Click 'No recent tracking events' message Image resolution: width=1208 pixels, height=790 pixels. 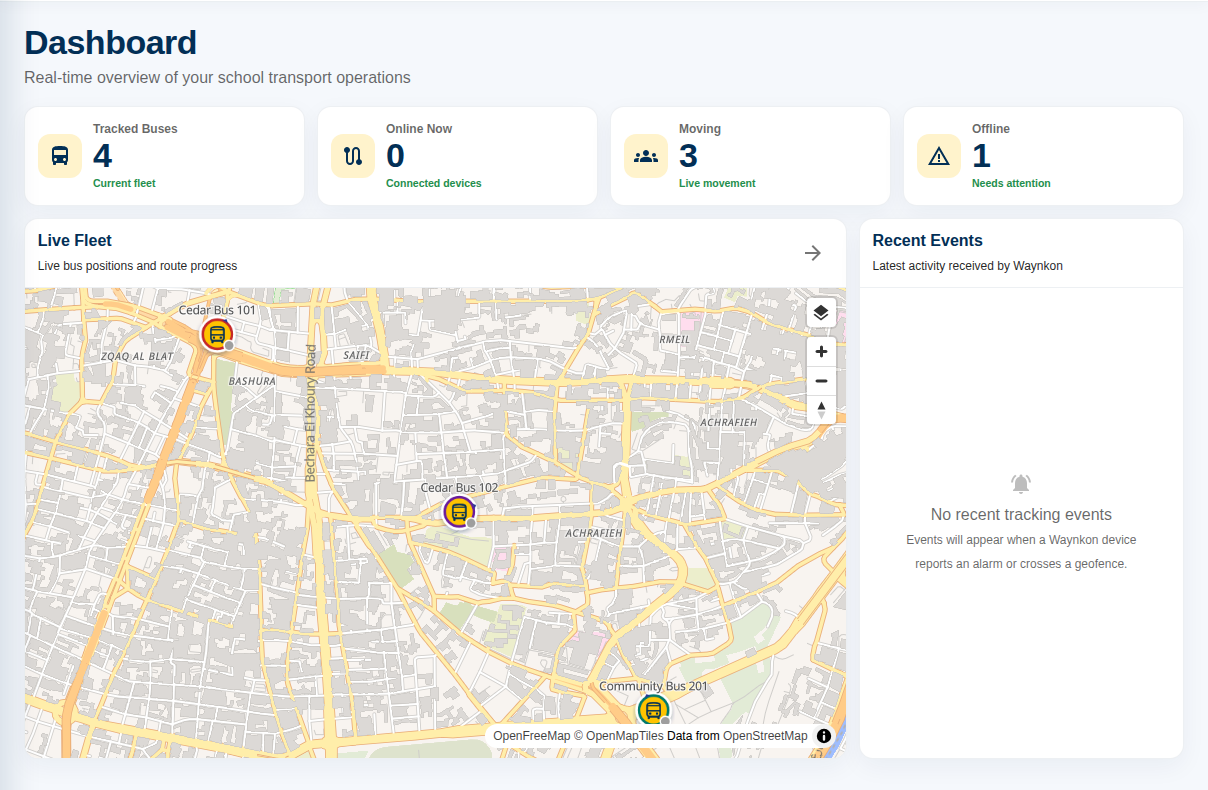1021,515
